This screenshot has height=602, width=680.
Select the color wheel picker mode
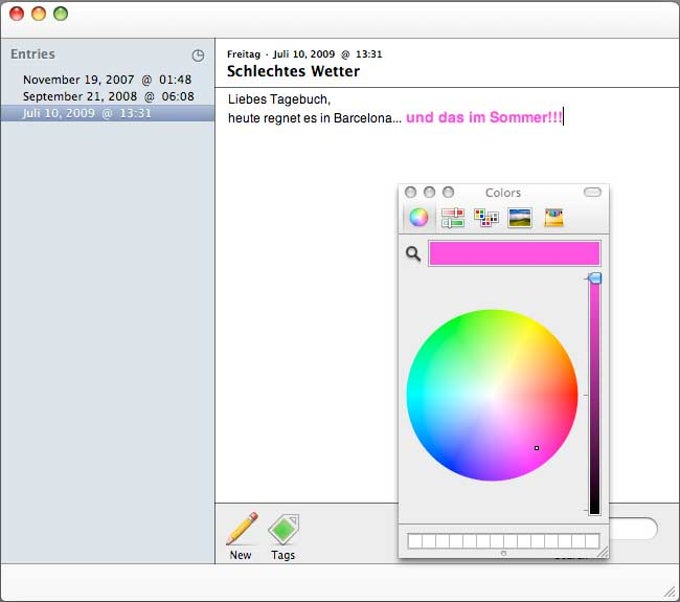418,217
